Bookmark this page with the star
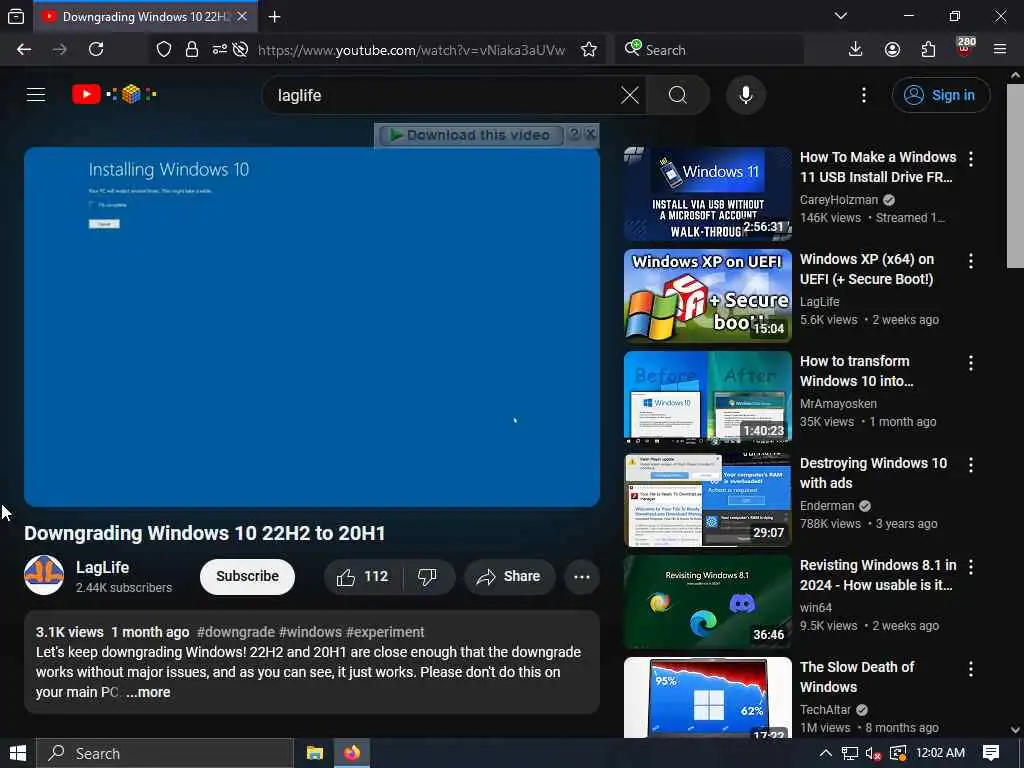Viewport: 1024px width, 768px height. 589,50
